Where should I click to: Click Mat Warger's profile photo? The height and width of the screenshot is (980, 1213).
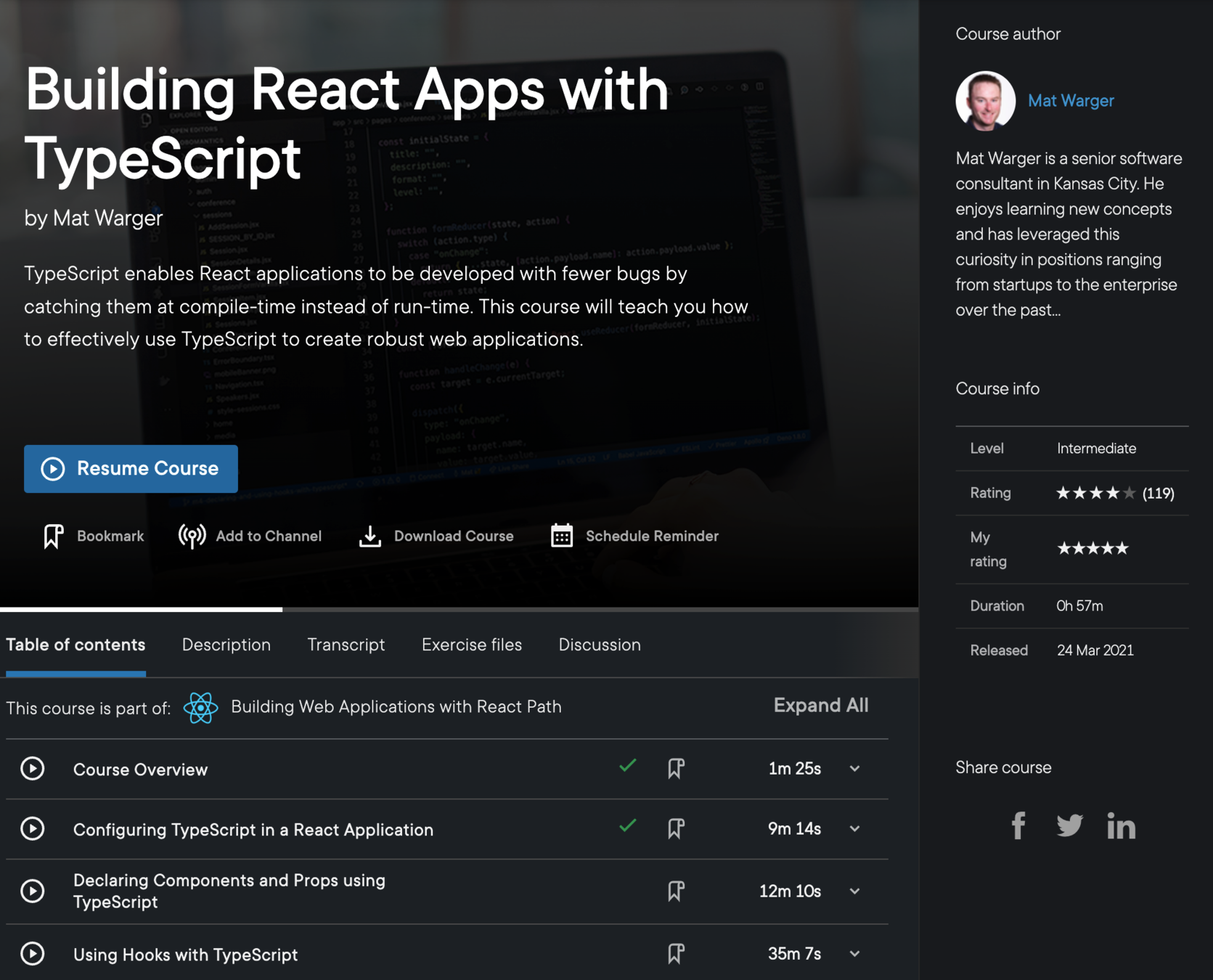[985, 101]
